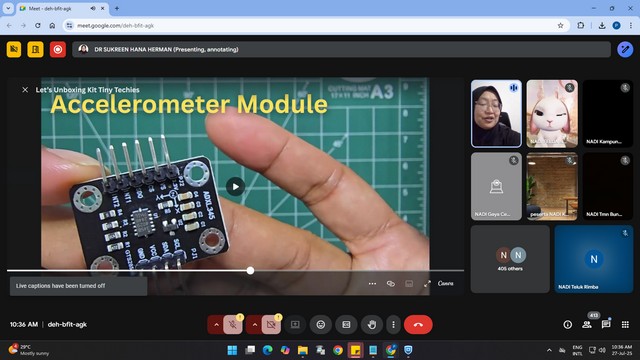Open the emoji reactions button
This screenshot has height=360, width=640.
point(321,324)
